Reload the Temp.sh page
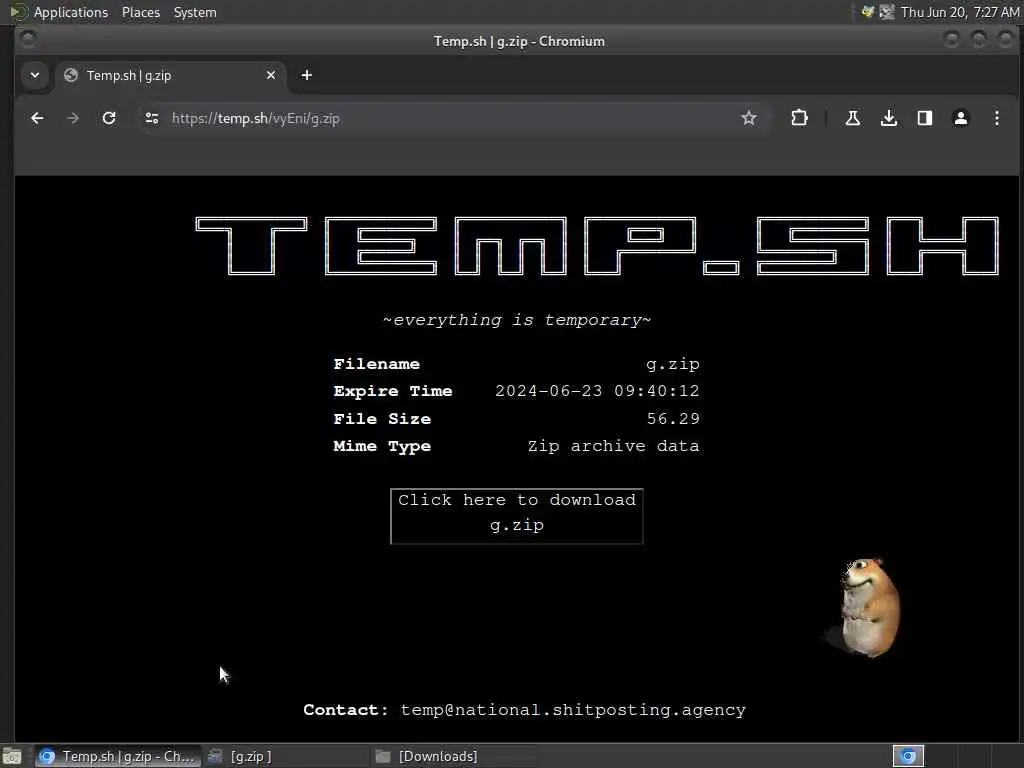1024x768 pixels. pos(109,118)
